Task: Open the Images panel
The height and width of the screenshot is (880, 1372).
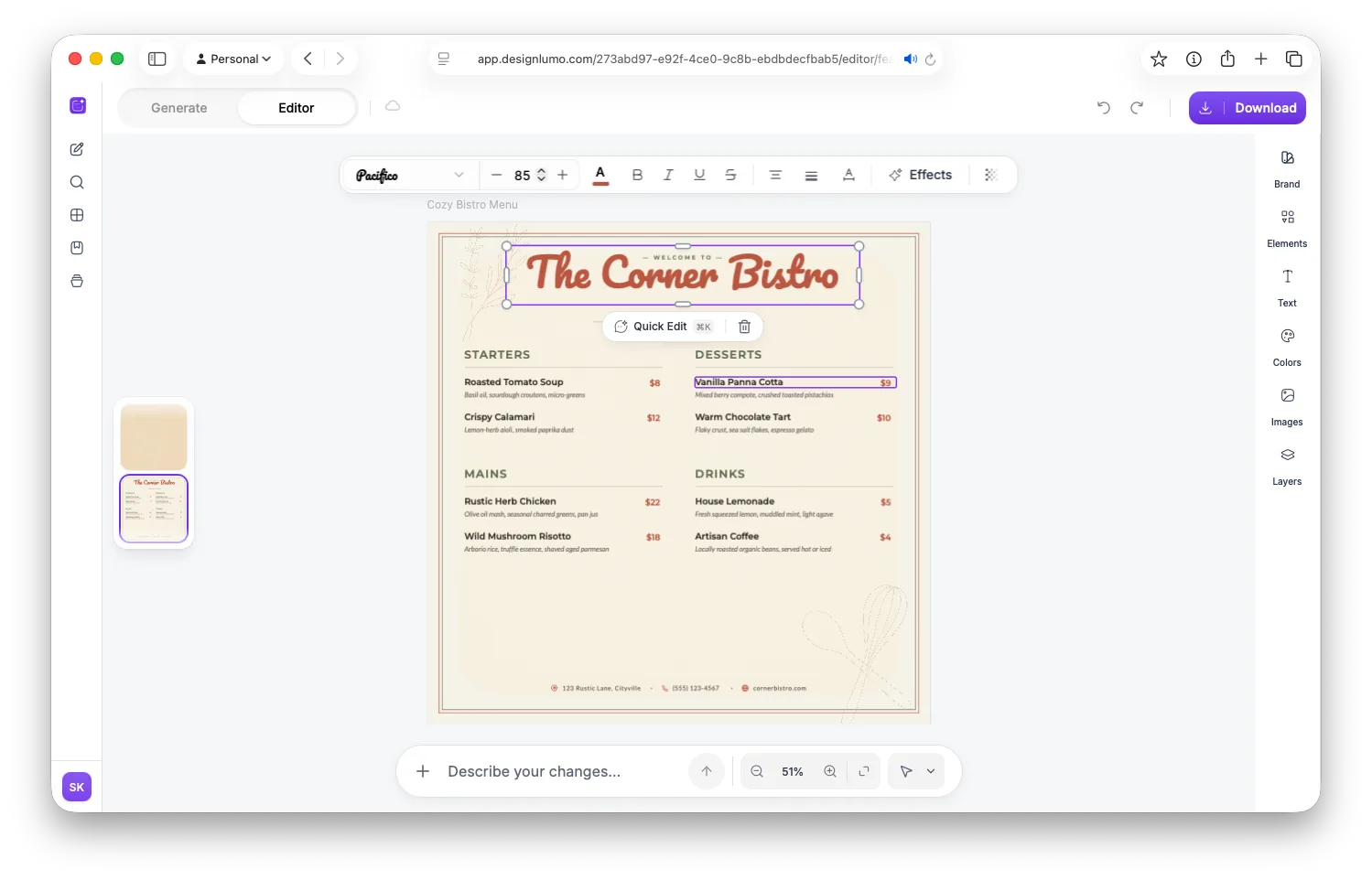Action: pyautogui.click(x=1287, y=407)
